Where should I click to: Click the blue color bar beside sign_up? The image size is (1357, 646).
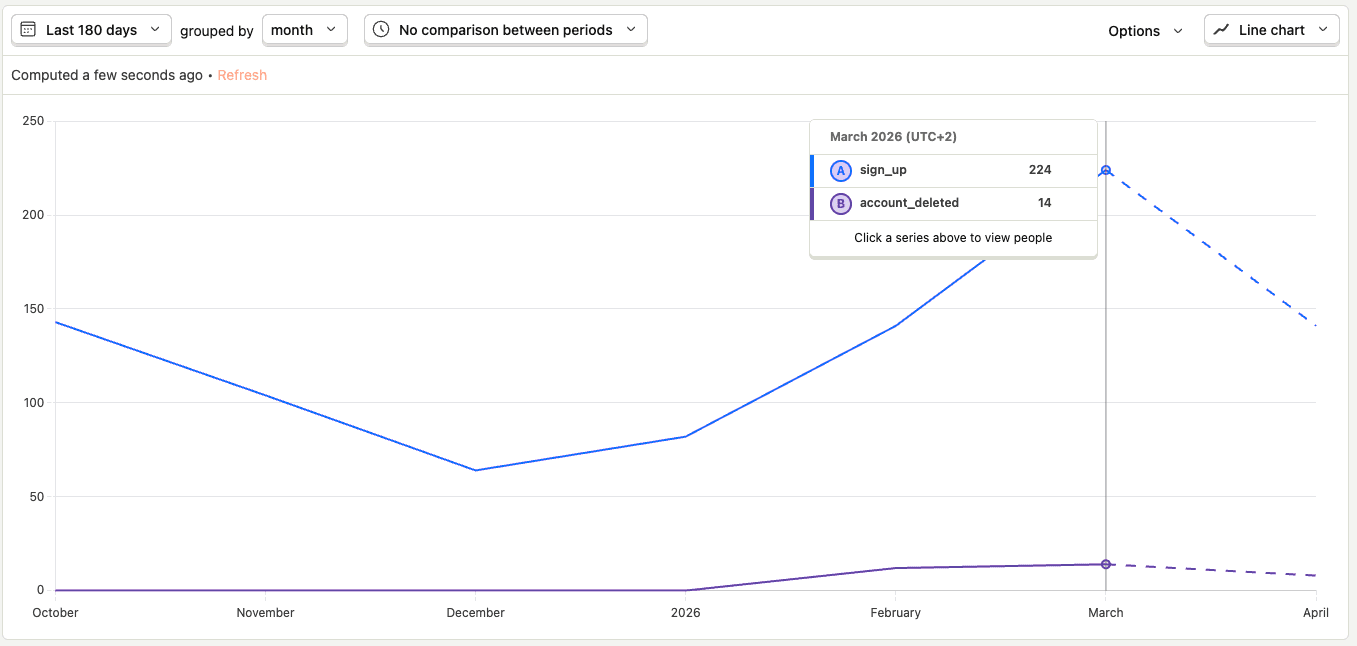(x=812, y=171)
